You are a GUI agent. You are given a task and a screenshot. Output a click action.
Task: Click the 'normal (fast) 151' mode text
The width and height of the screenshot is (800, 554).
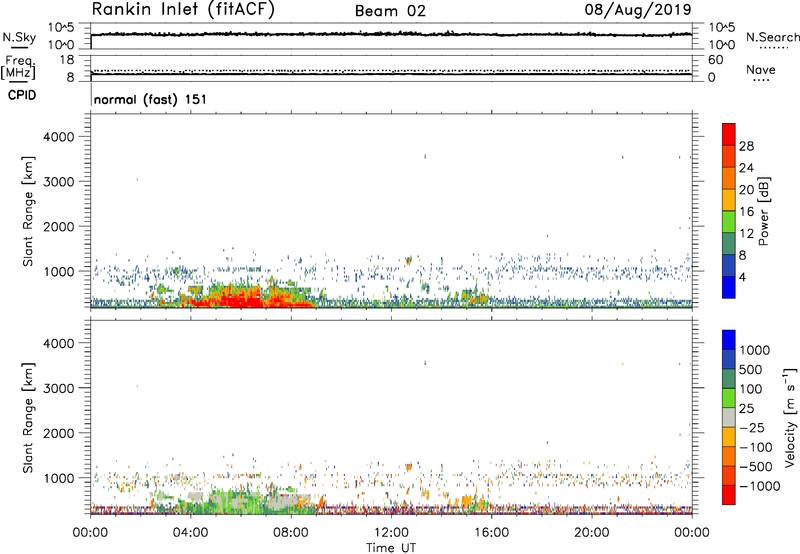pyautogui.click(x=150, y=99)
